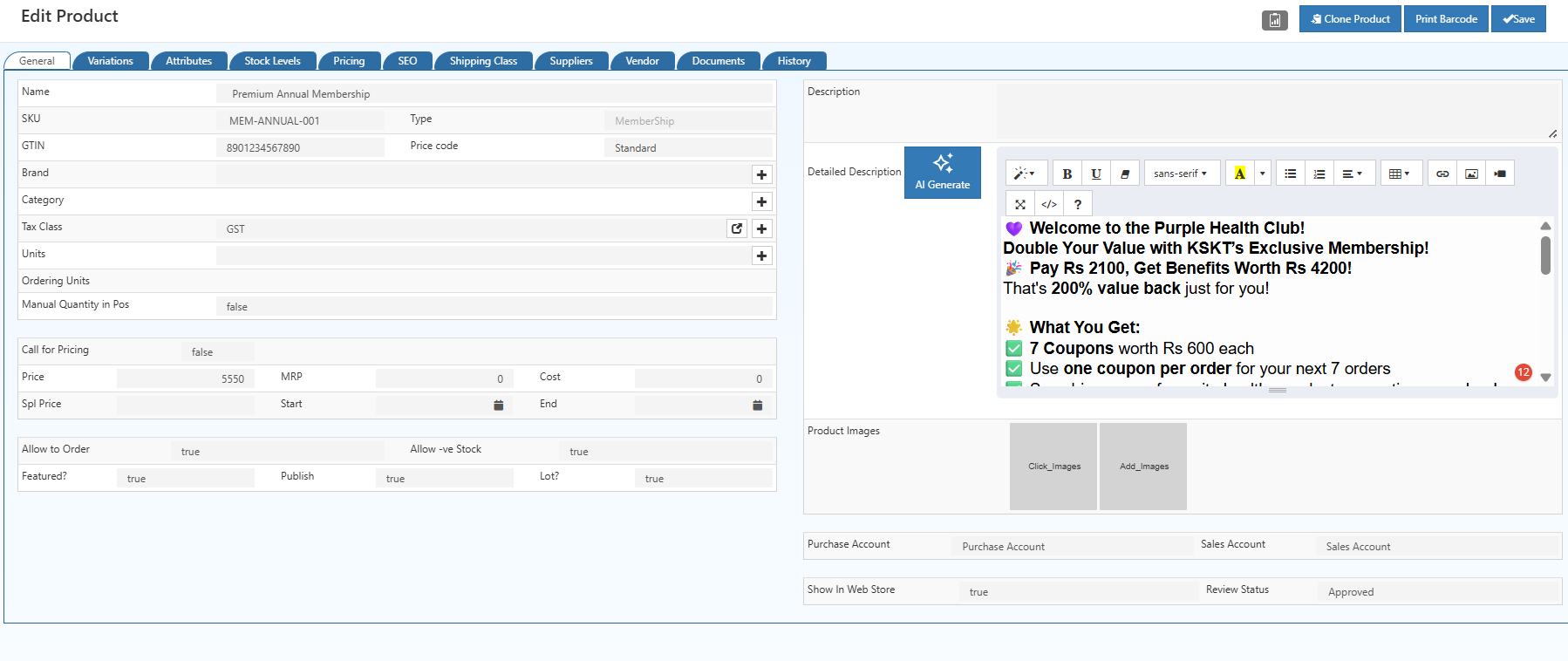Toggle Manual Quantity in Pos value
1568x661 pixels.
(494, 306)
